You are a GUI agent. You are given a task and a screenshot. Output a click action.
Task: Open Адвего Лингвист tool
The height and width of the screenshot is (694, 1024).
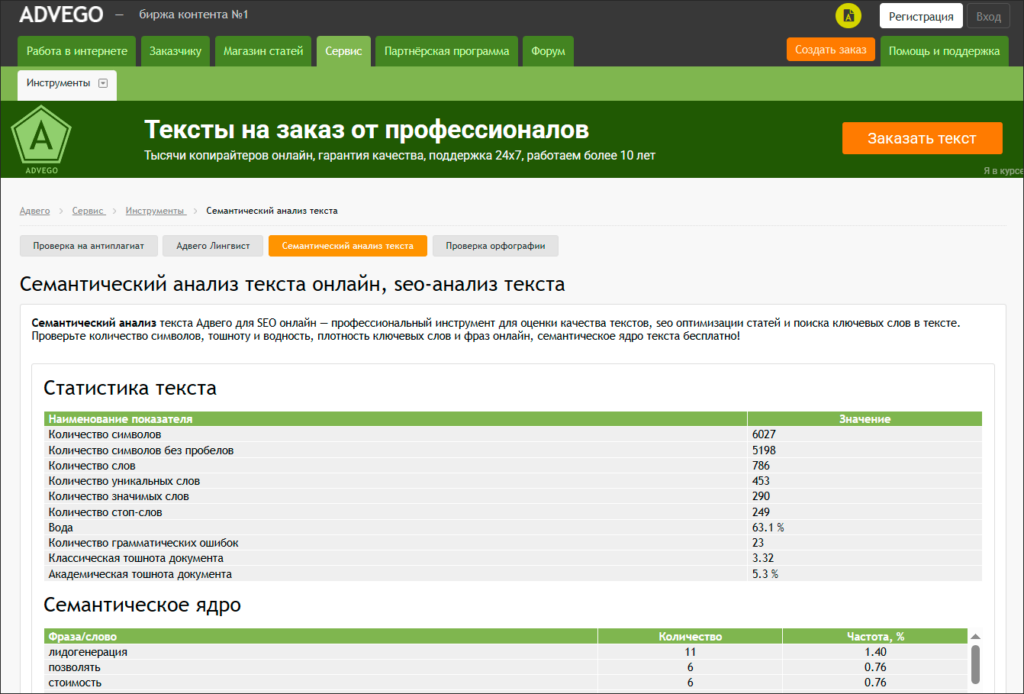(x=213, y=245)
